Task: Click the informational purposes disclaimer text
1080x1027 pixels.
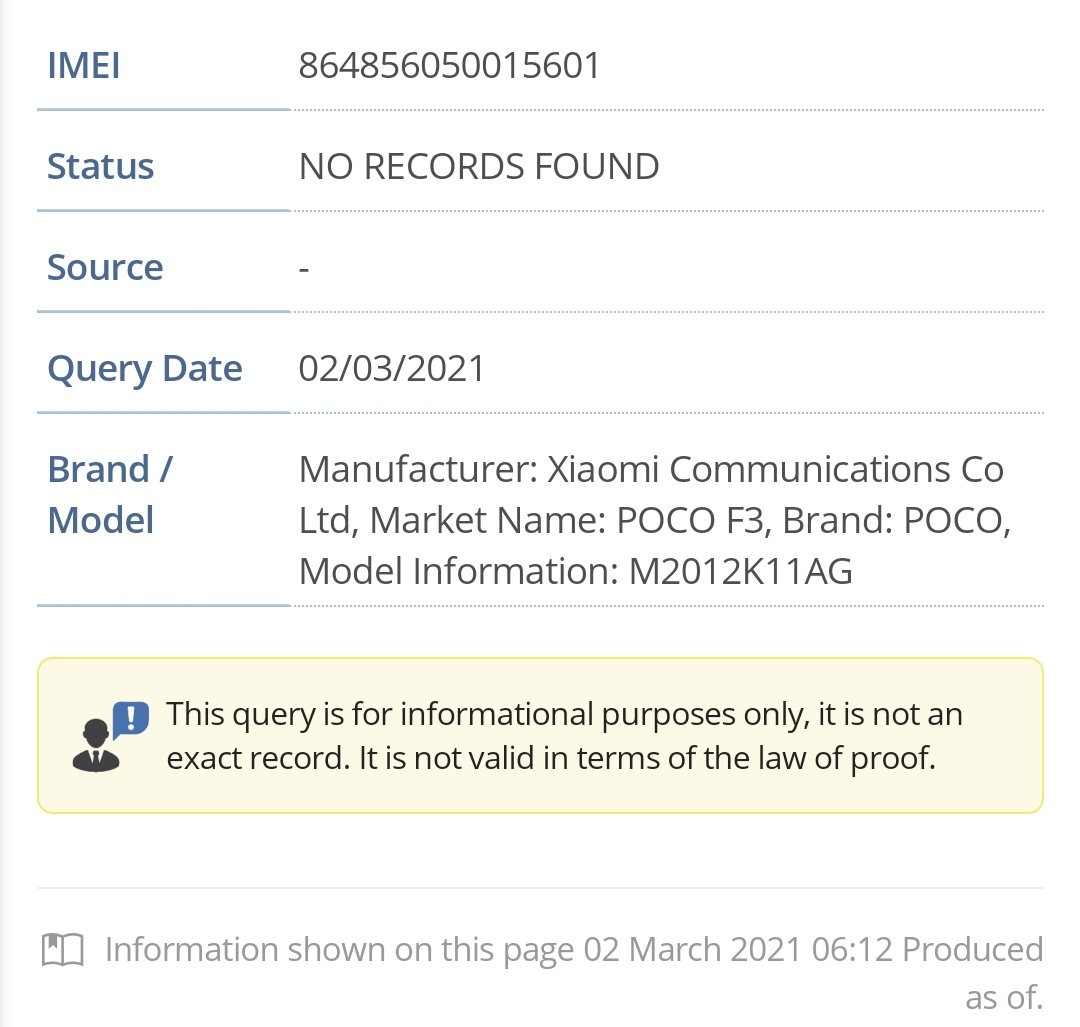Action: [564, 715]
